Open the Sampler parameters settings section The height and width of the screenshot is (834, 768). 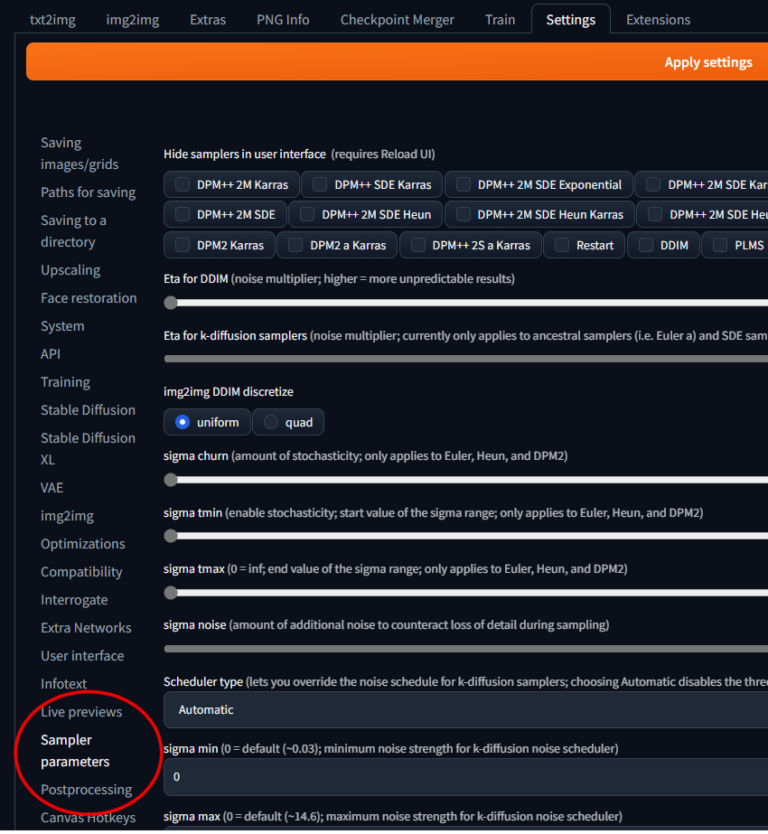[x=75, y=751]
